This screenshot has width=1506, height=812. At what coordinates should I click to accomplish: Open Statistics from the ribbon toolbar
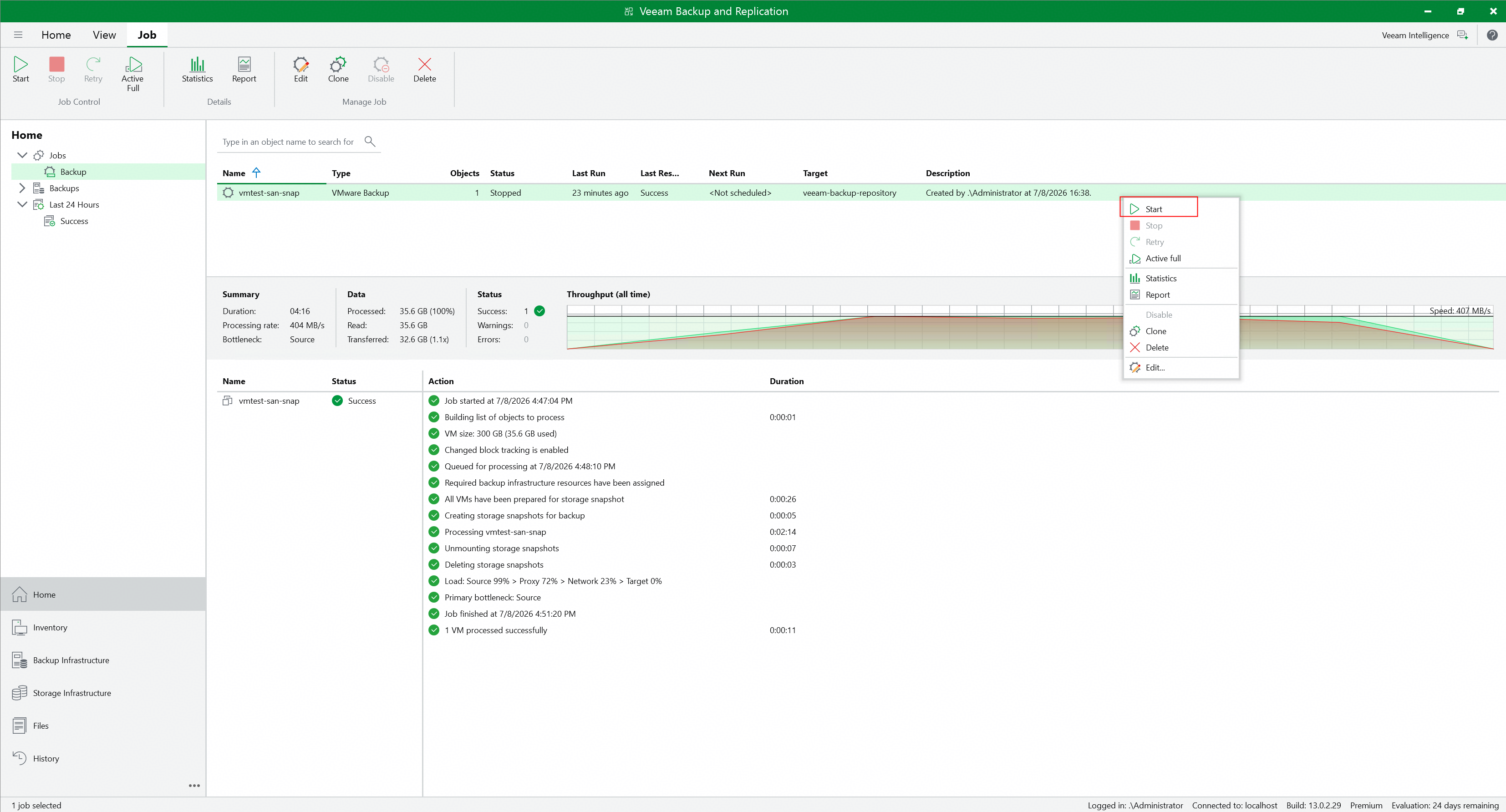(197, 70)
